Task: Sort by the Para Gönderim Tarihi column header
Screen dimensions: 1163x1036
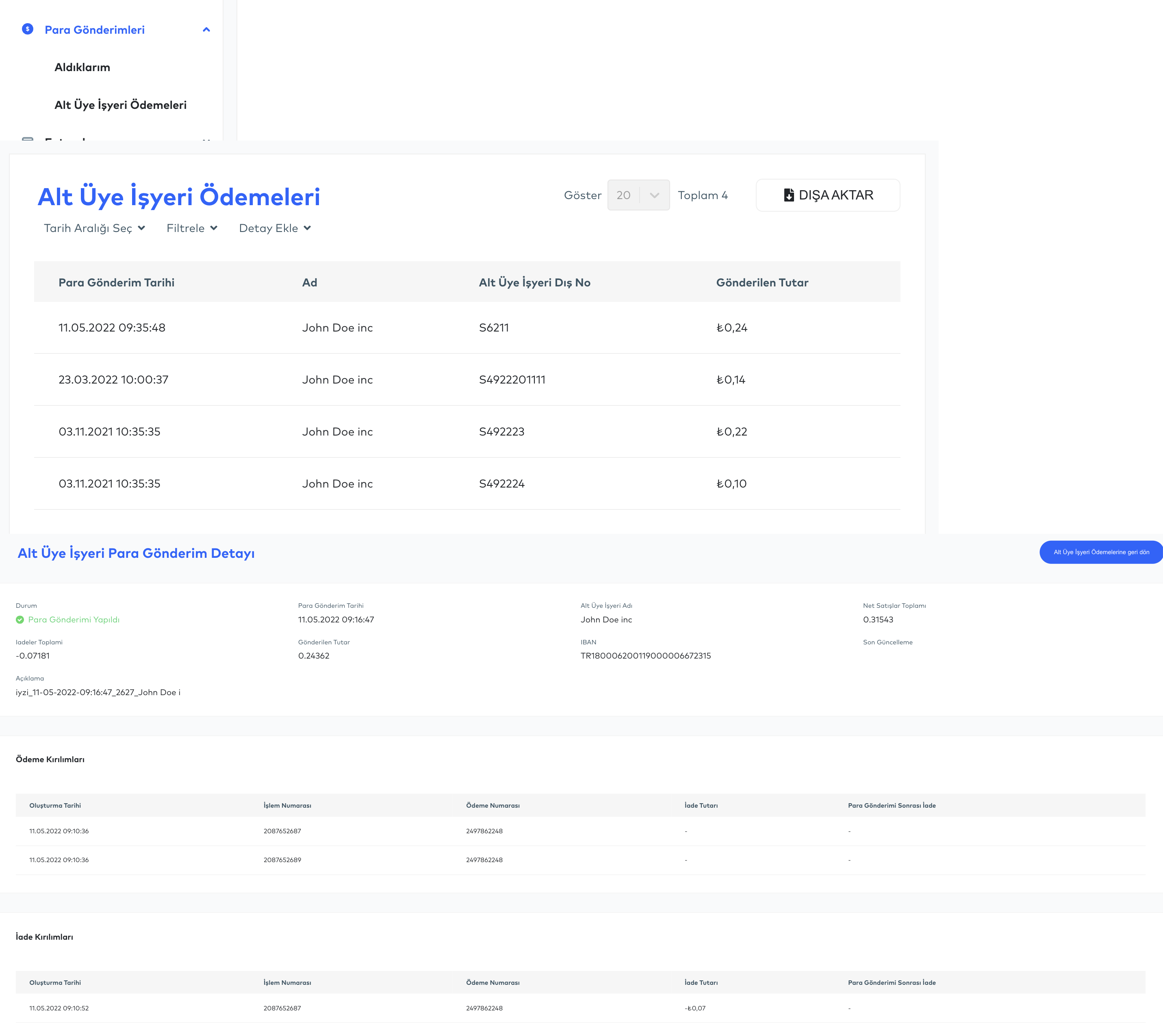Action: click(116, 283)
